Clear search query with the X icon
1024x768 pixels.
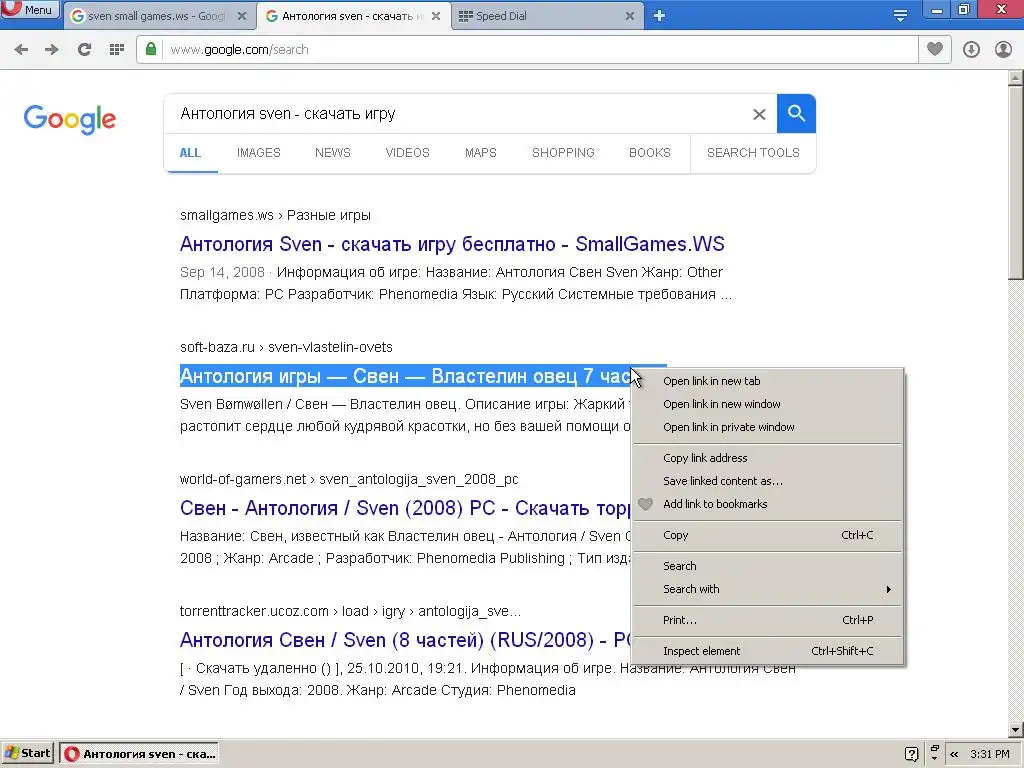coord(759,114)
